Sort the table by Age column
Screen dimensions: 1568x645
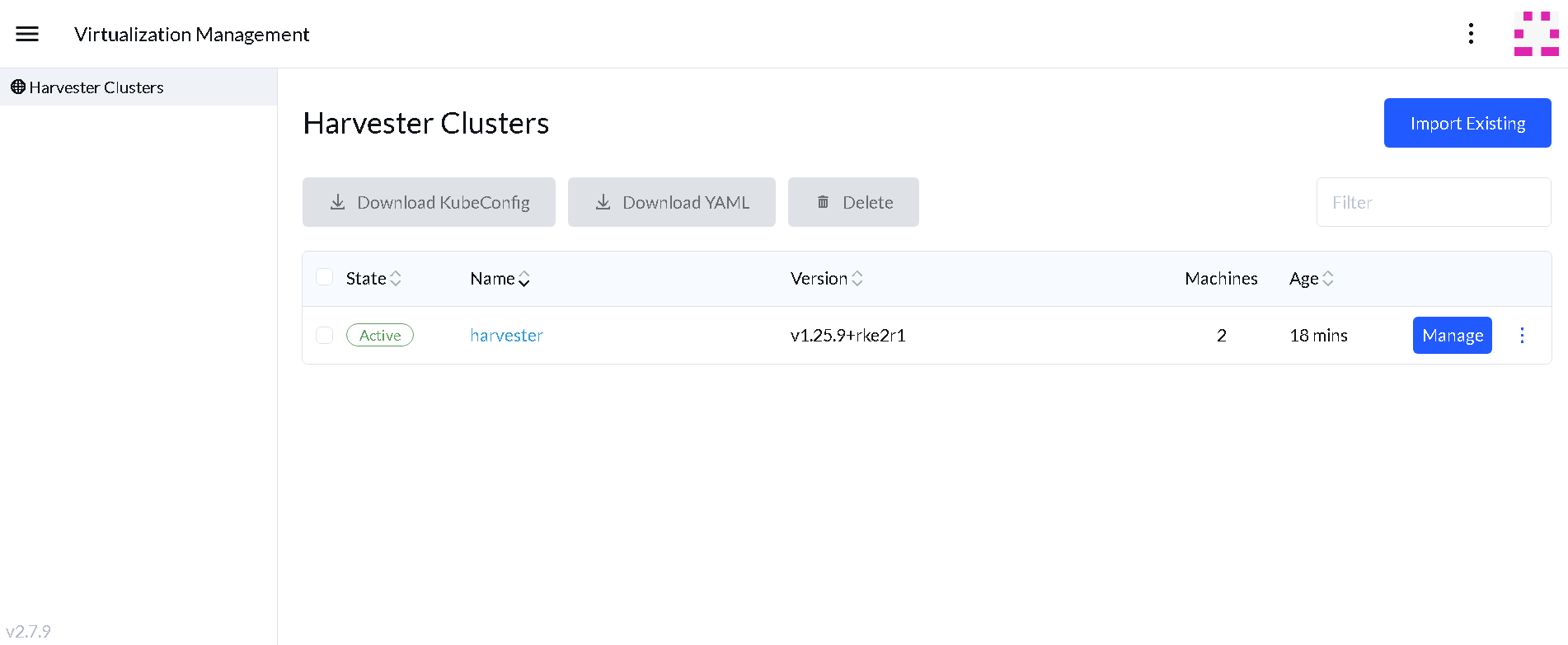(1312, 279)
